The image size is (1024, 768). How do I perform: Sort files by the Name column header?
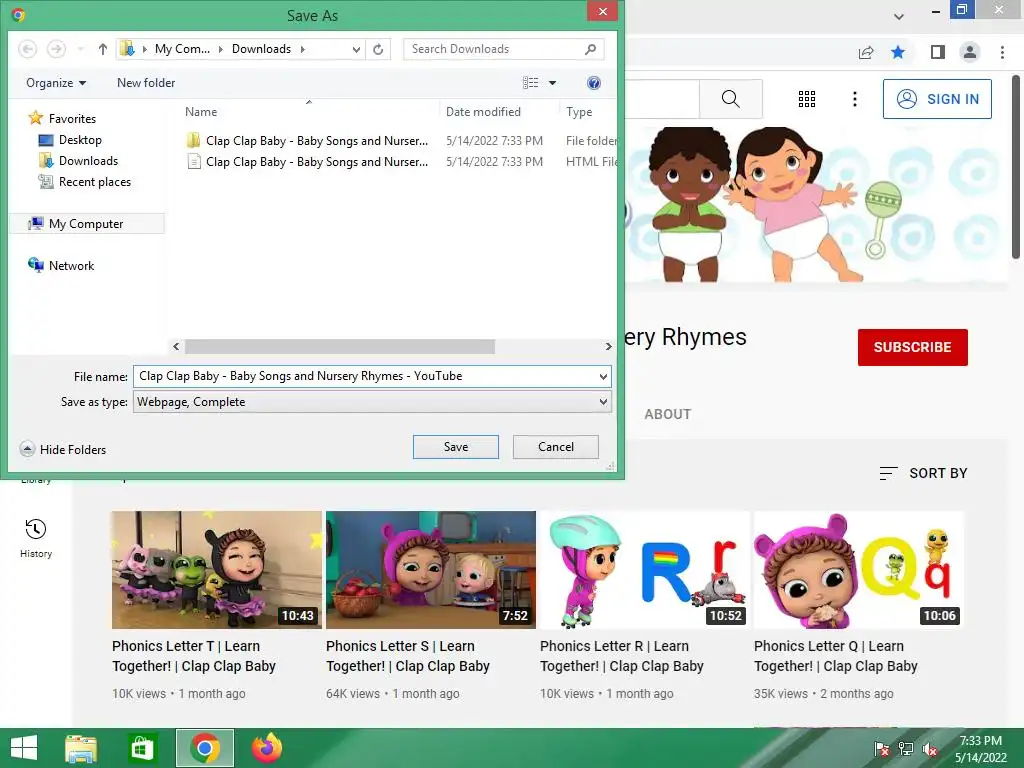pyautogui.click(x=200, y=112)
